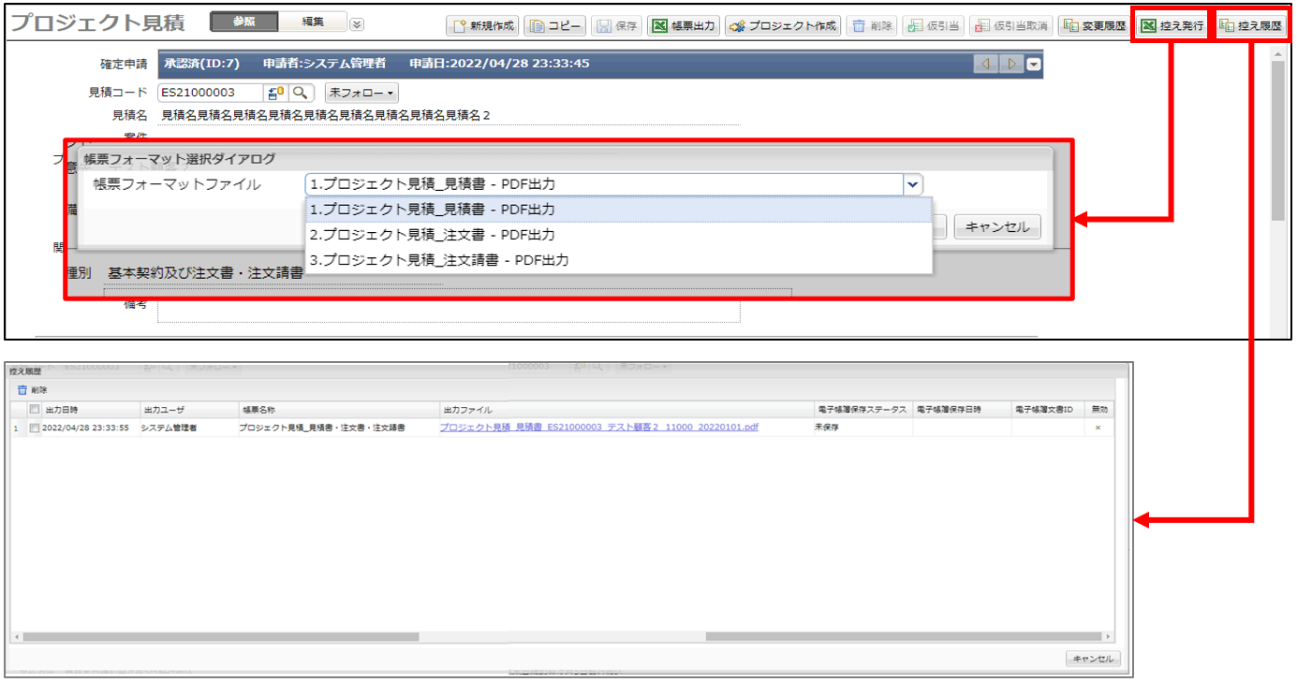Open the 帳票フォーマットファイル combo box arrow

(913, 184)
